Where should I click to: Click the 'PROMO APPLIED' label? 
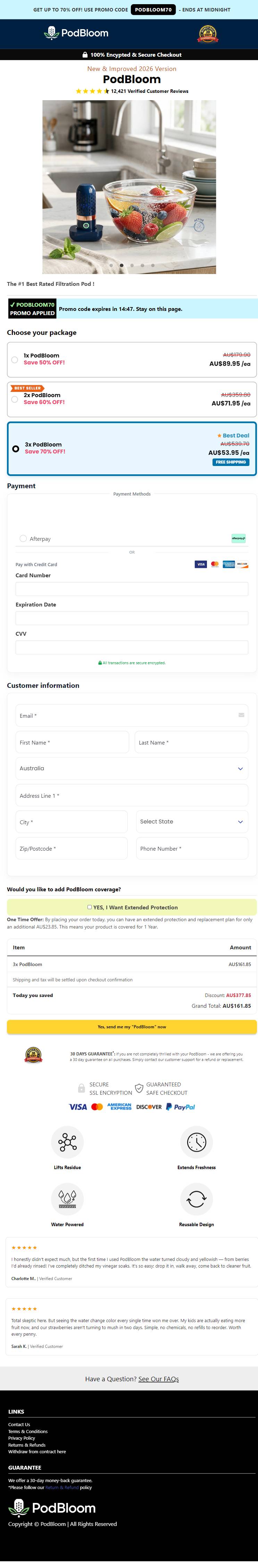[32, 313]
